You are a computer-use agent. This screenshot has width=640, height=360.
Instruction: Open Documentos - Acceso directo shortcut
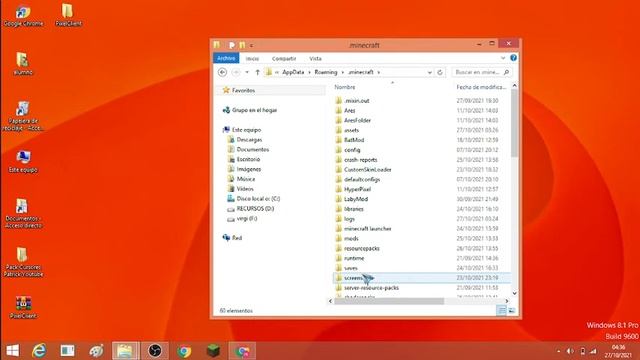click(23, 213)
